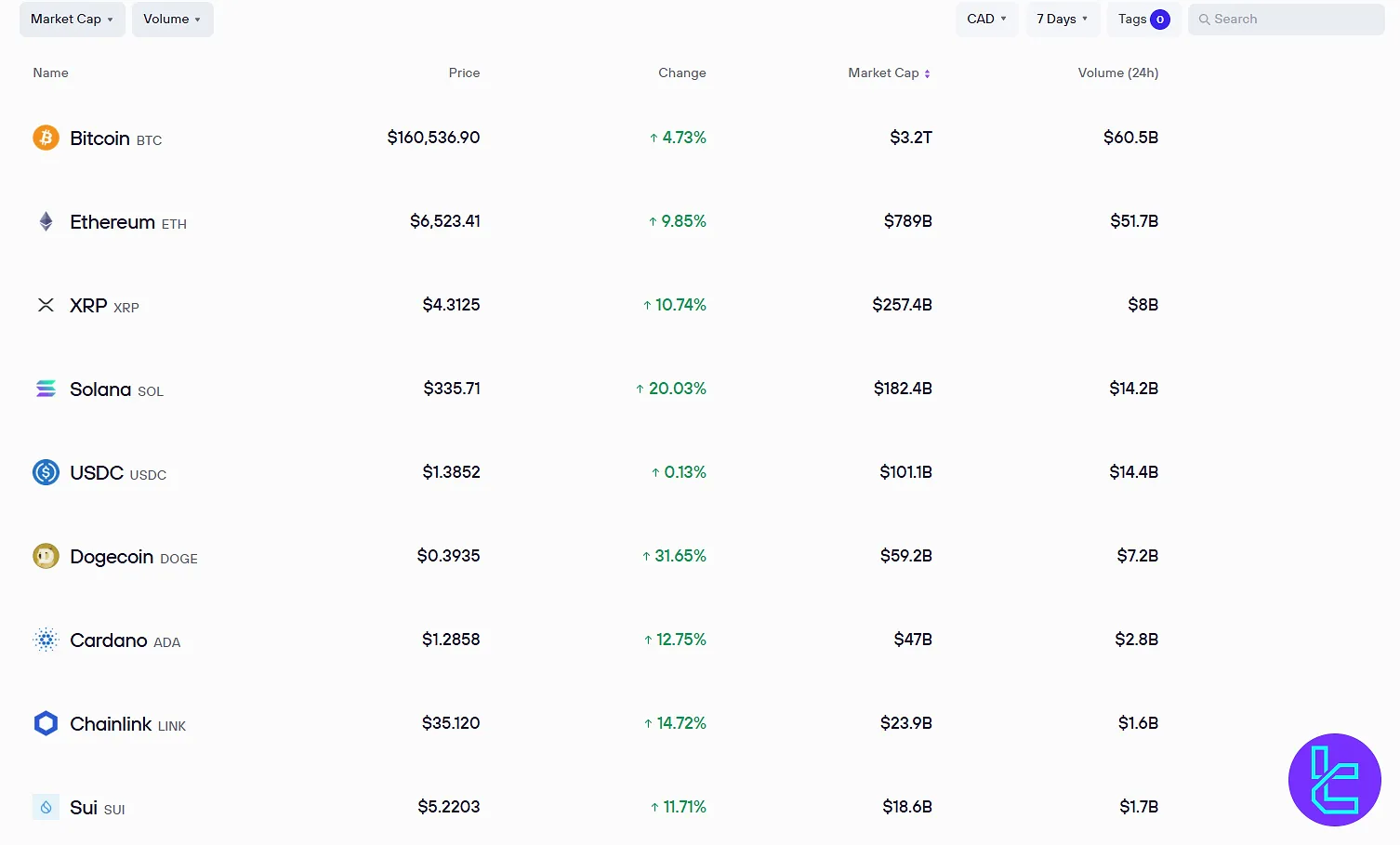1400x845 pixels.
Task: Focus the Search input field
Action: (1287, 20)
